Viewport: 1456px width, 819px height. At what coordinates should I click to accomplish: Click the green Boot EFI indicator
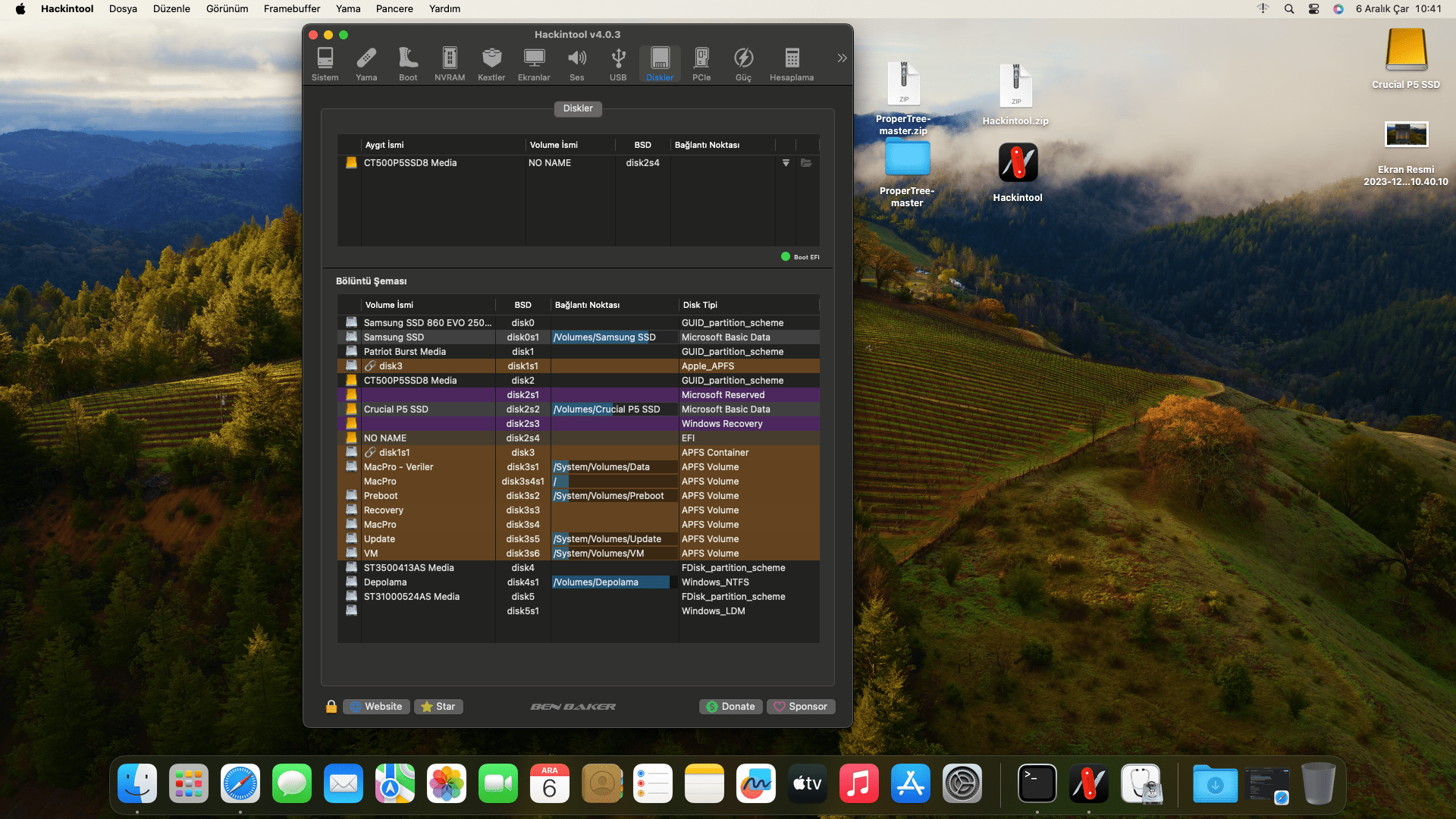coord(786,257)
